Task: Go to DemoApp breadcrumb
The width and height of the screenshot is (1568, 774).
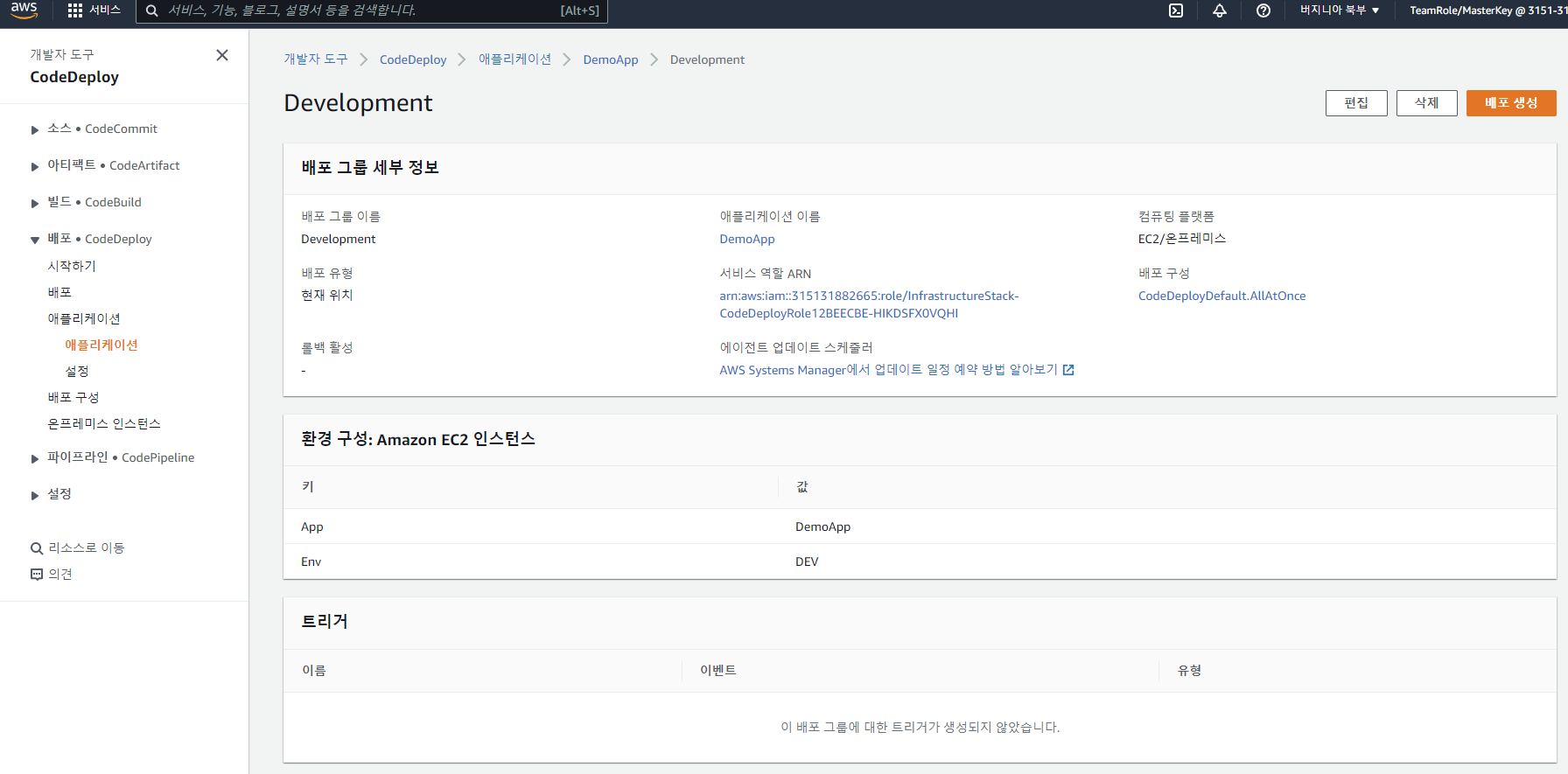Action: tap(611, 59)
